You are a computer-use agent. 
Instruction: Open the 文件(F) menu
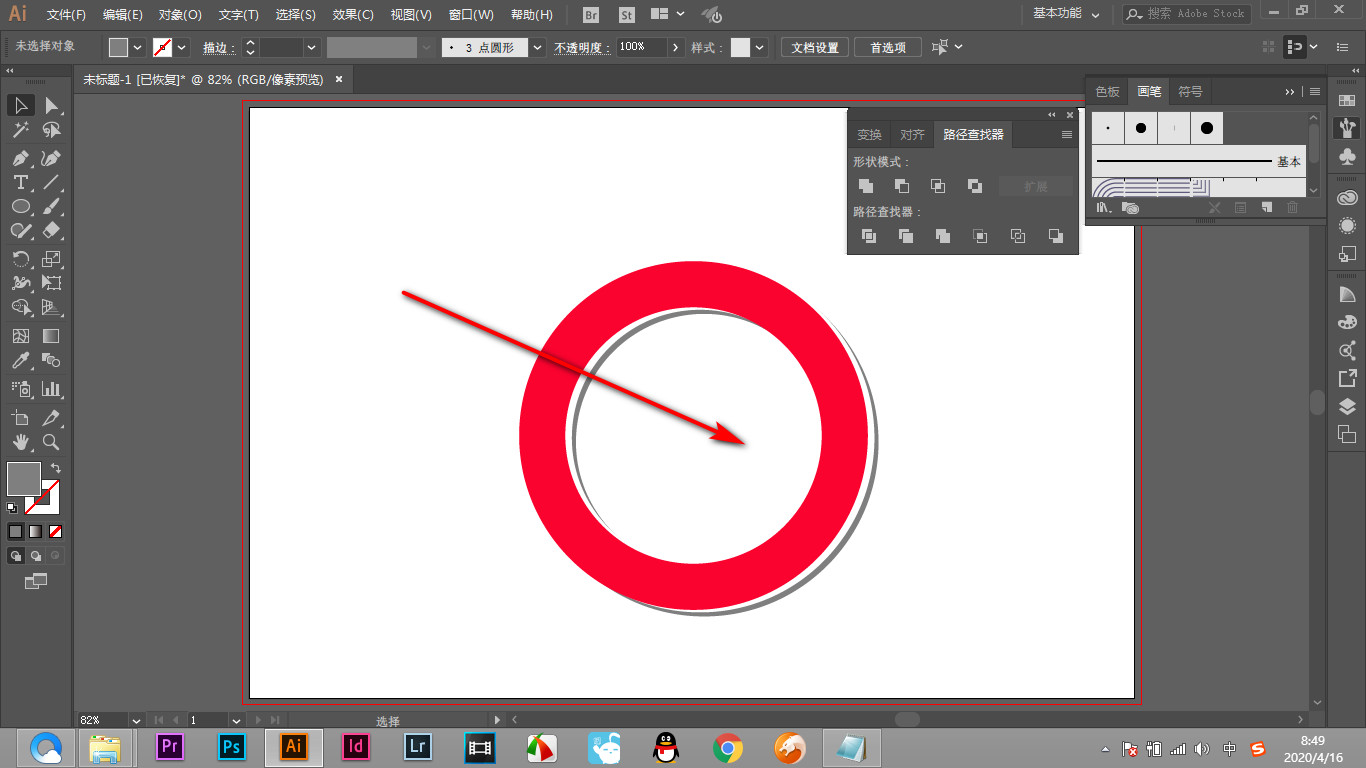[x=66, y=15]
